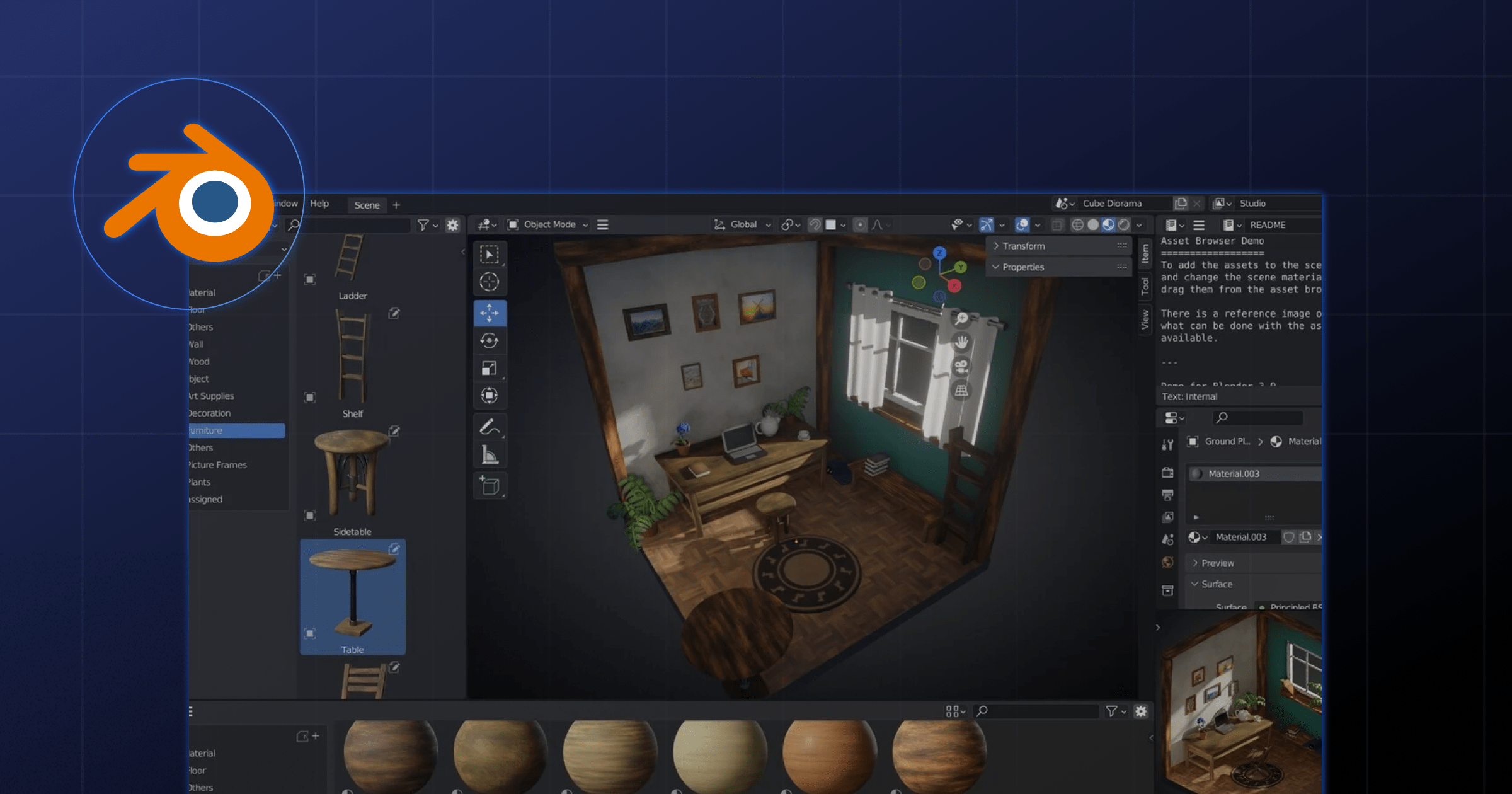Open the Item sidebar tab
Screen dimensions: 1512x794
coord(1145,254)
